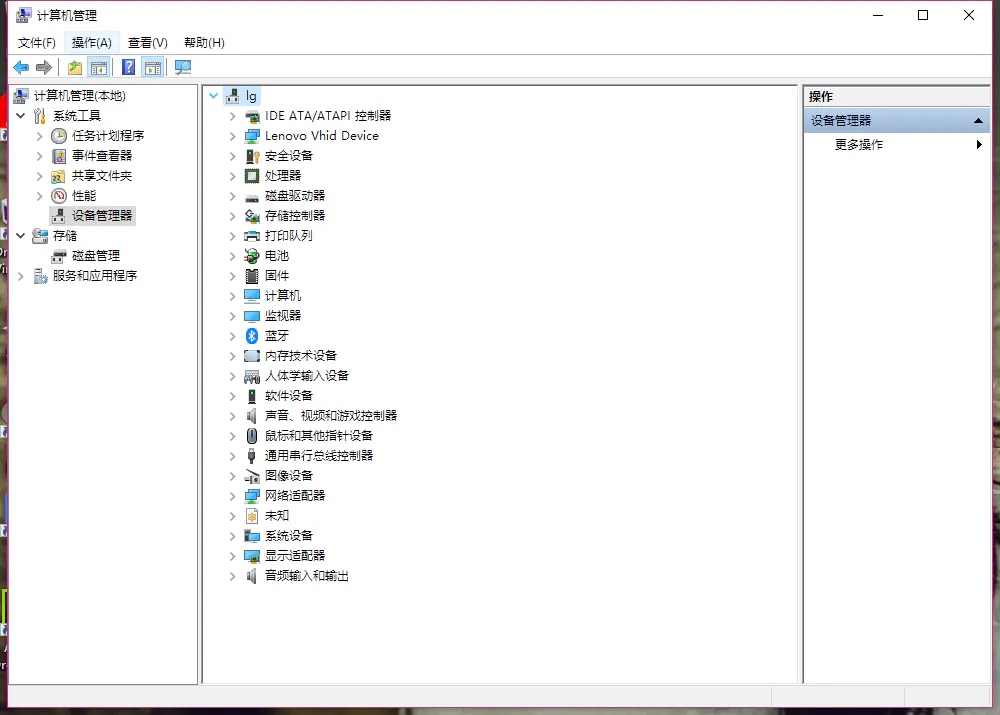
Task: Expand the IDE ATA/ATAPI 控制器 node
Action: pyautogui.click(x=232, y=115)
